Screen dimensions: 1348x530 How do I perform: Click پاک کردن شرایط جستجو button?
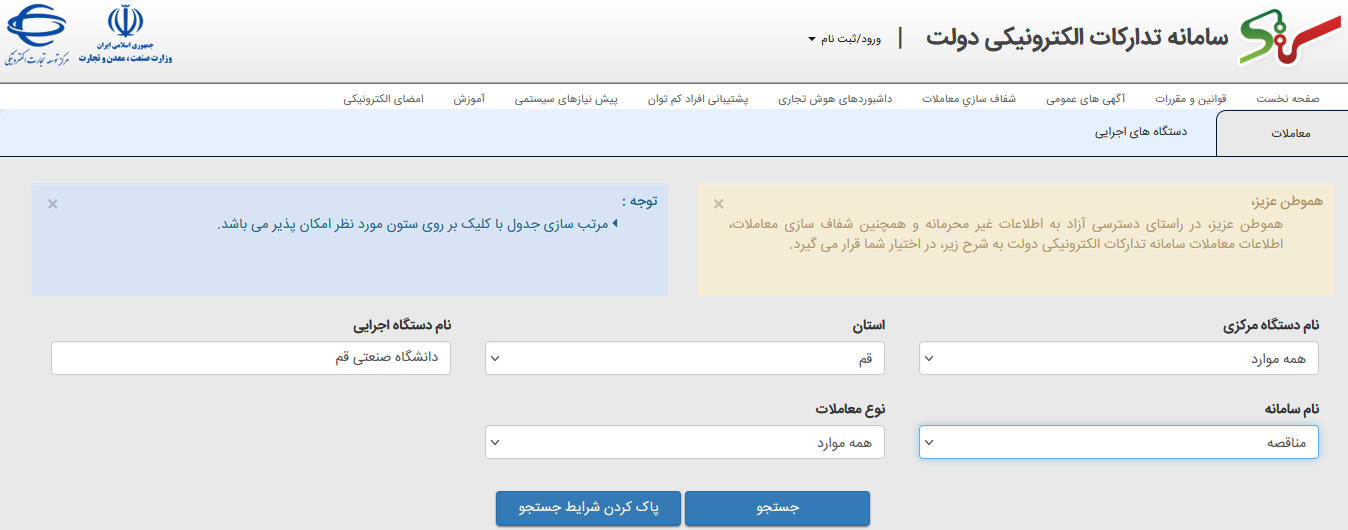coord(588,508)
